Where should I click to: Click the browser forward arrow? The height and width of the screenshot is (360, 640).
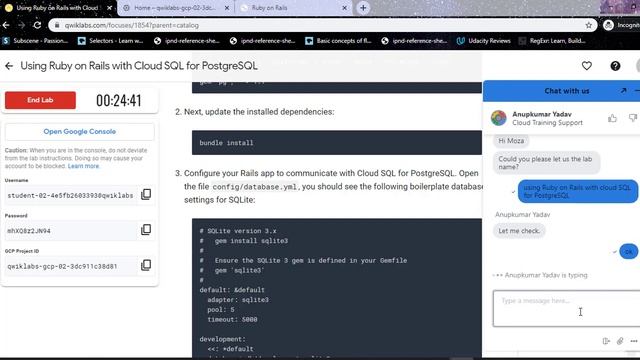click(21, 25)
